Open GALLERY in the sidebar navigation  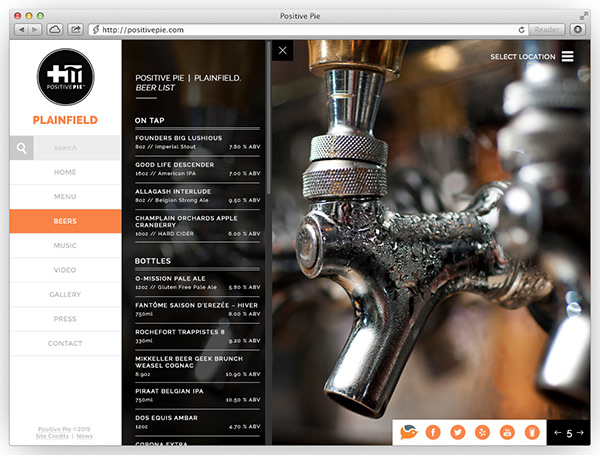pyautogui.click(x=65, y=295)
